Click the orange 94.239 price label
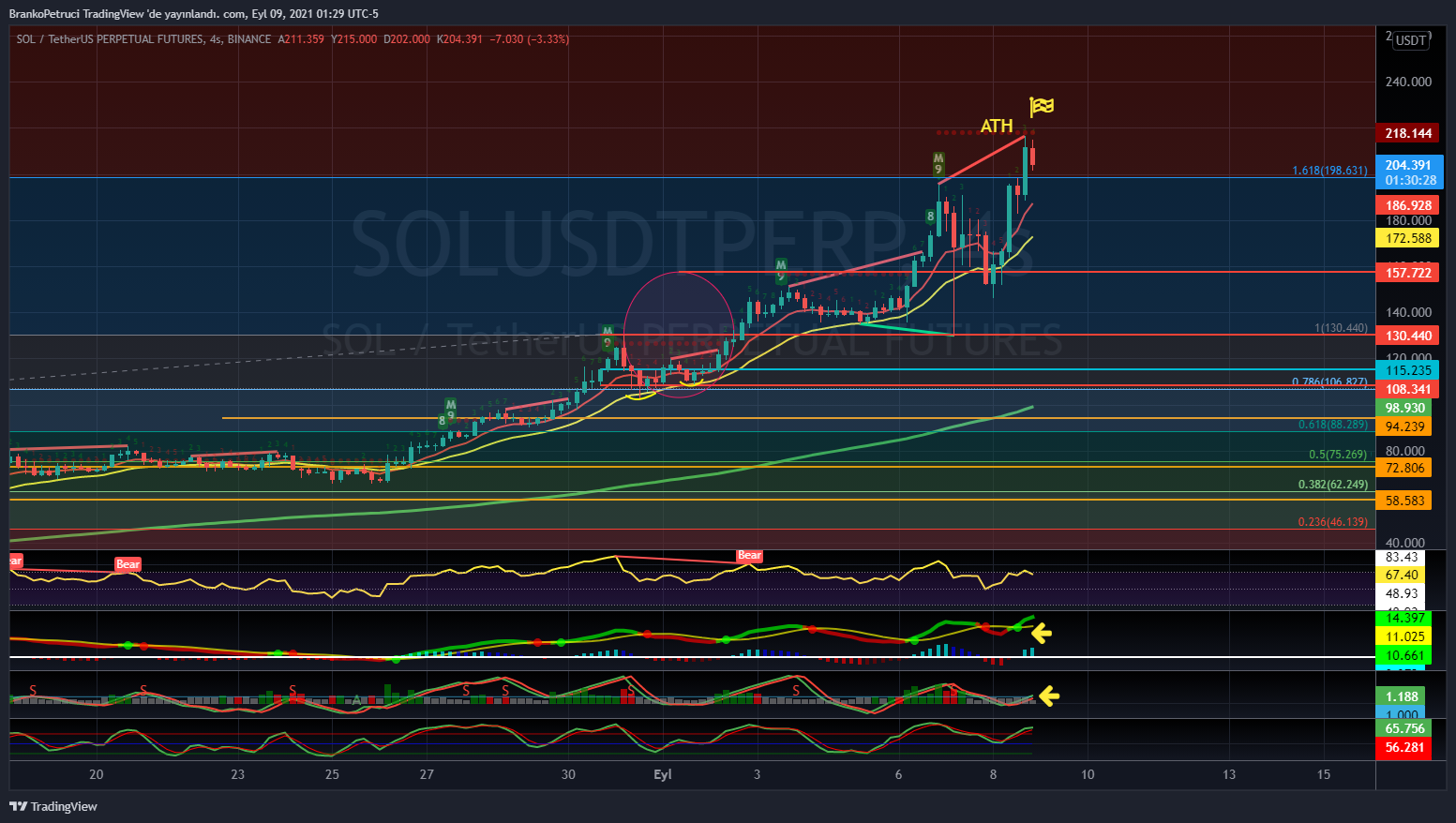1456x823 pixels. 1404,426
